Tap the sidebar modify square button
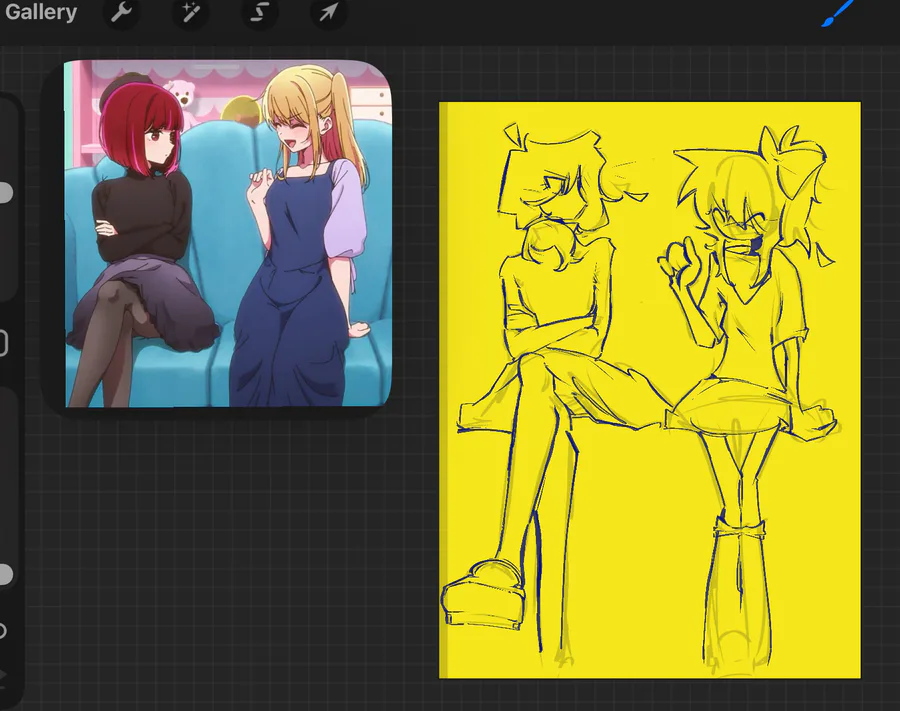 [x=3, y=344]
